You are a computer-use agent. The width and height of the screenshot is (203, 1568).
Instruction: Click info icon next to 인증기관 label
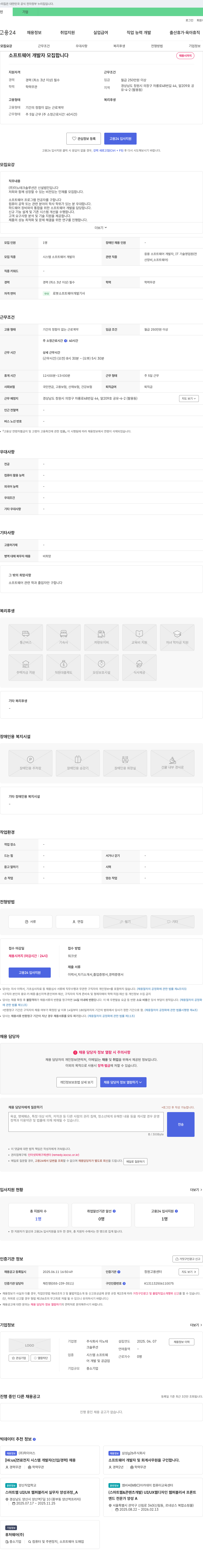coord(118,1271)
